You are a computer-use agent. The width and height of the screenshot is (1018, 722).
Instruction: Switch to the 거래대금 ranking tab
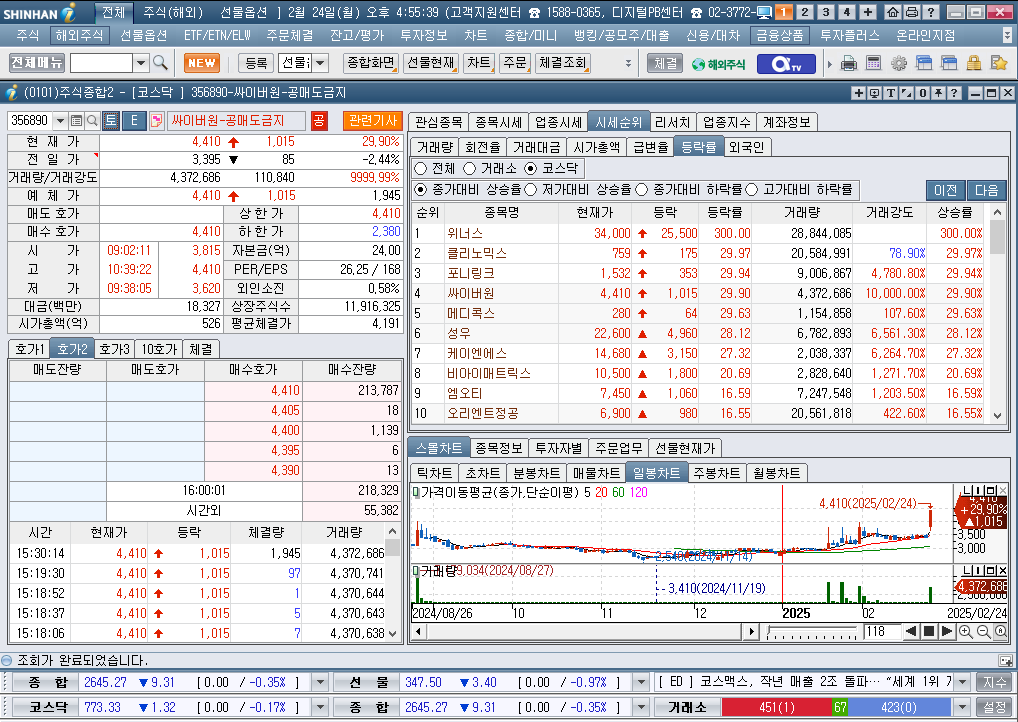[536, 147]
